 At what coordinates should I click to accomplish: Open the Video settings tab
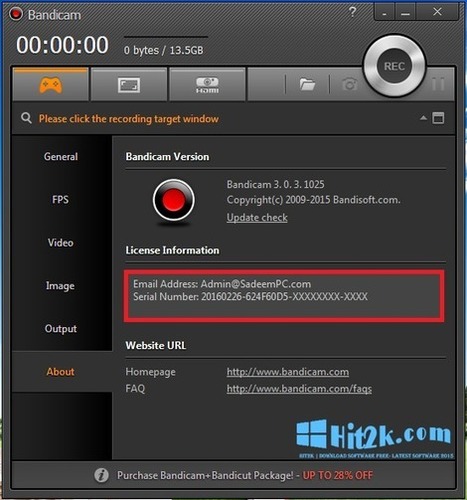[60, 243]
